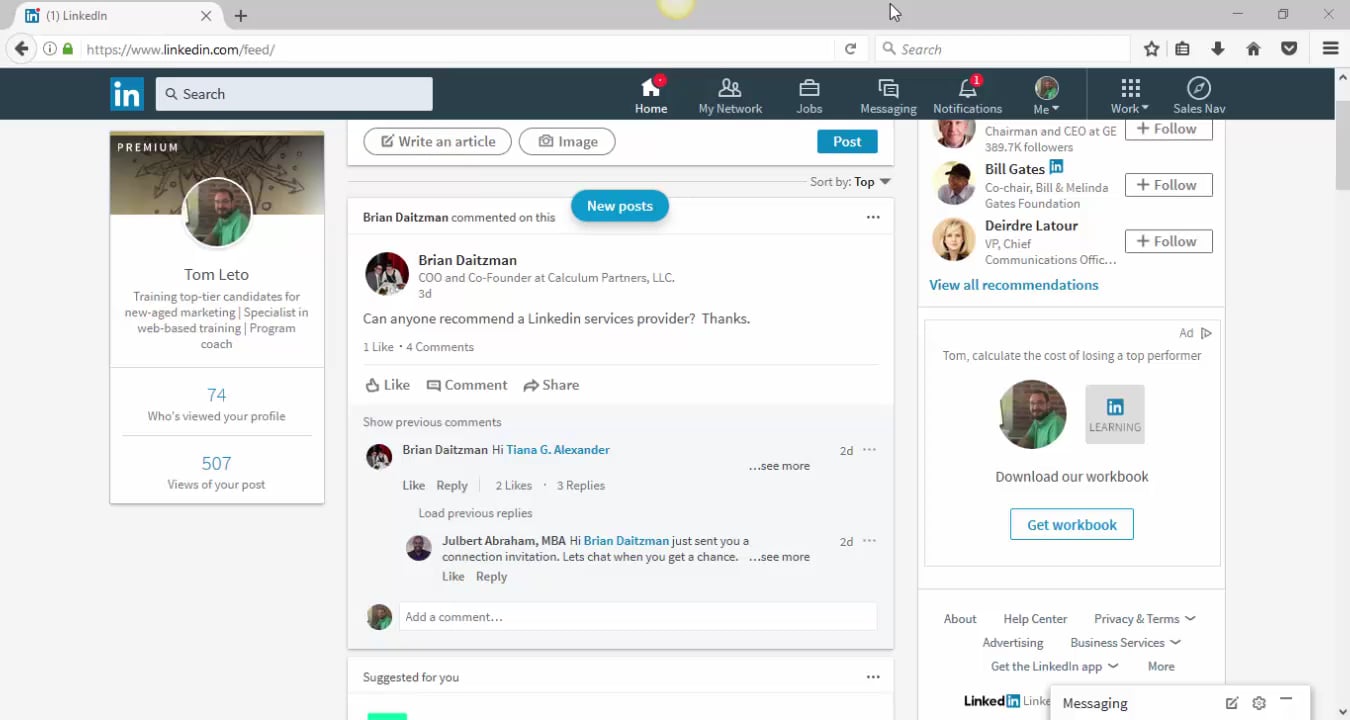Compose new message icon in Messaging bar
The image size is (1350, 720).
pyautogui.click(x=1232, y=703)
